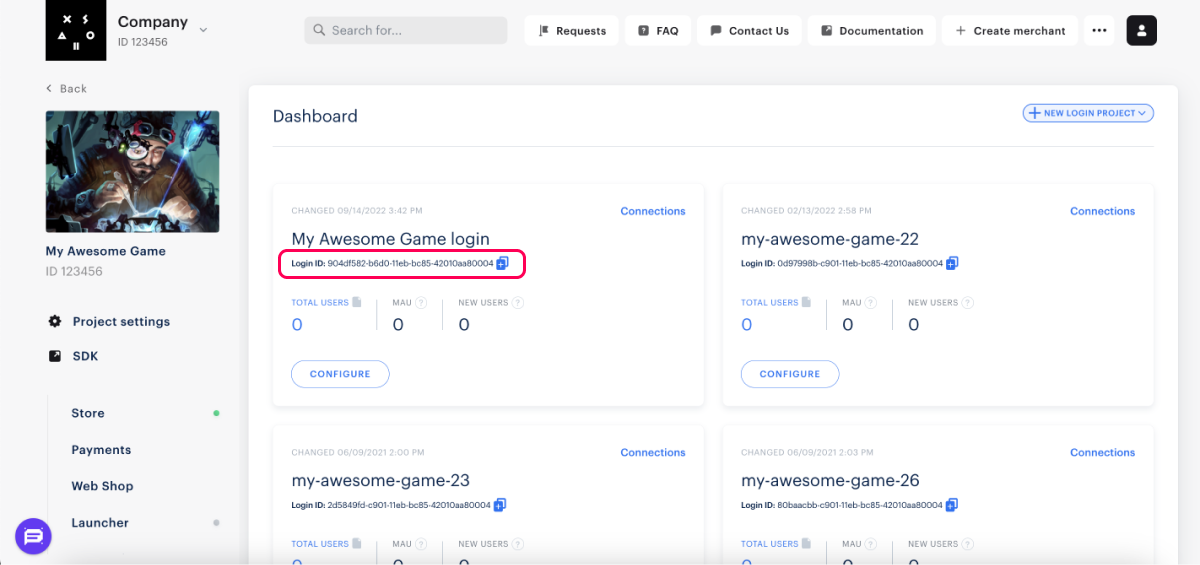Open the Store sidebar item
The image size is (1200, 565).
(88, 413)
